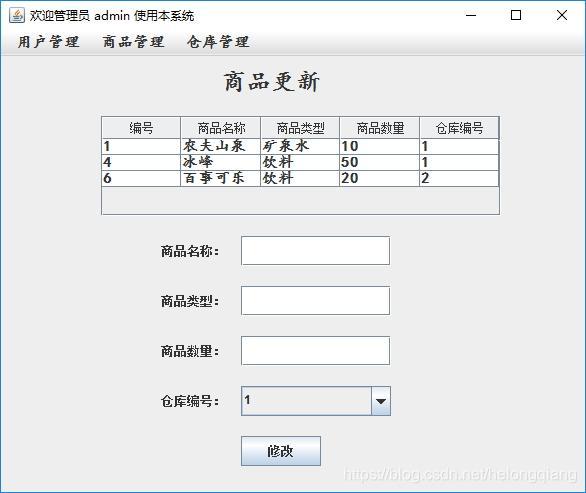Click the Java application icon in title bar
The image size is (586, 493).
tap(16, 15)
